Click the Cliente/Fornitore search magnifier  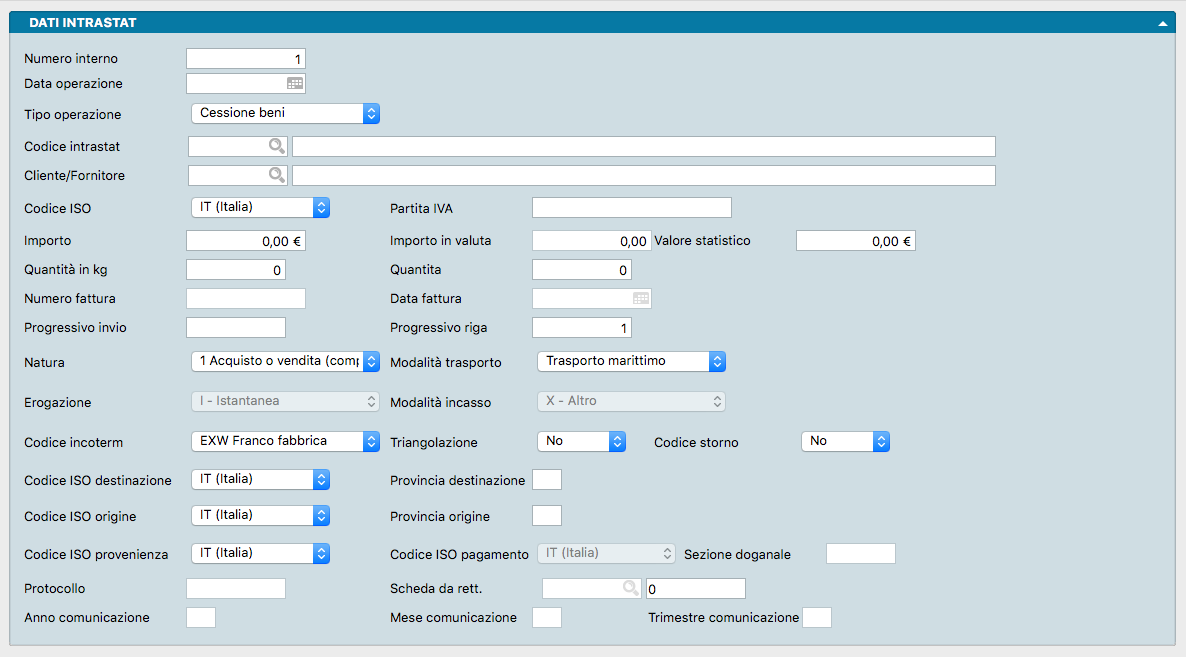[x=275, y=176]
